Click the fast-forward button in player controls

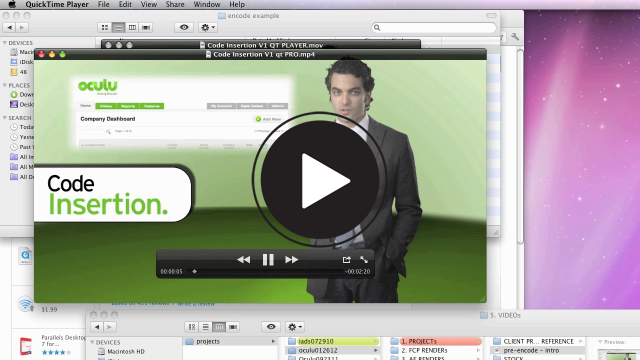(x=291, y=260)
